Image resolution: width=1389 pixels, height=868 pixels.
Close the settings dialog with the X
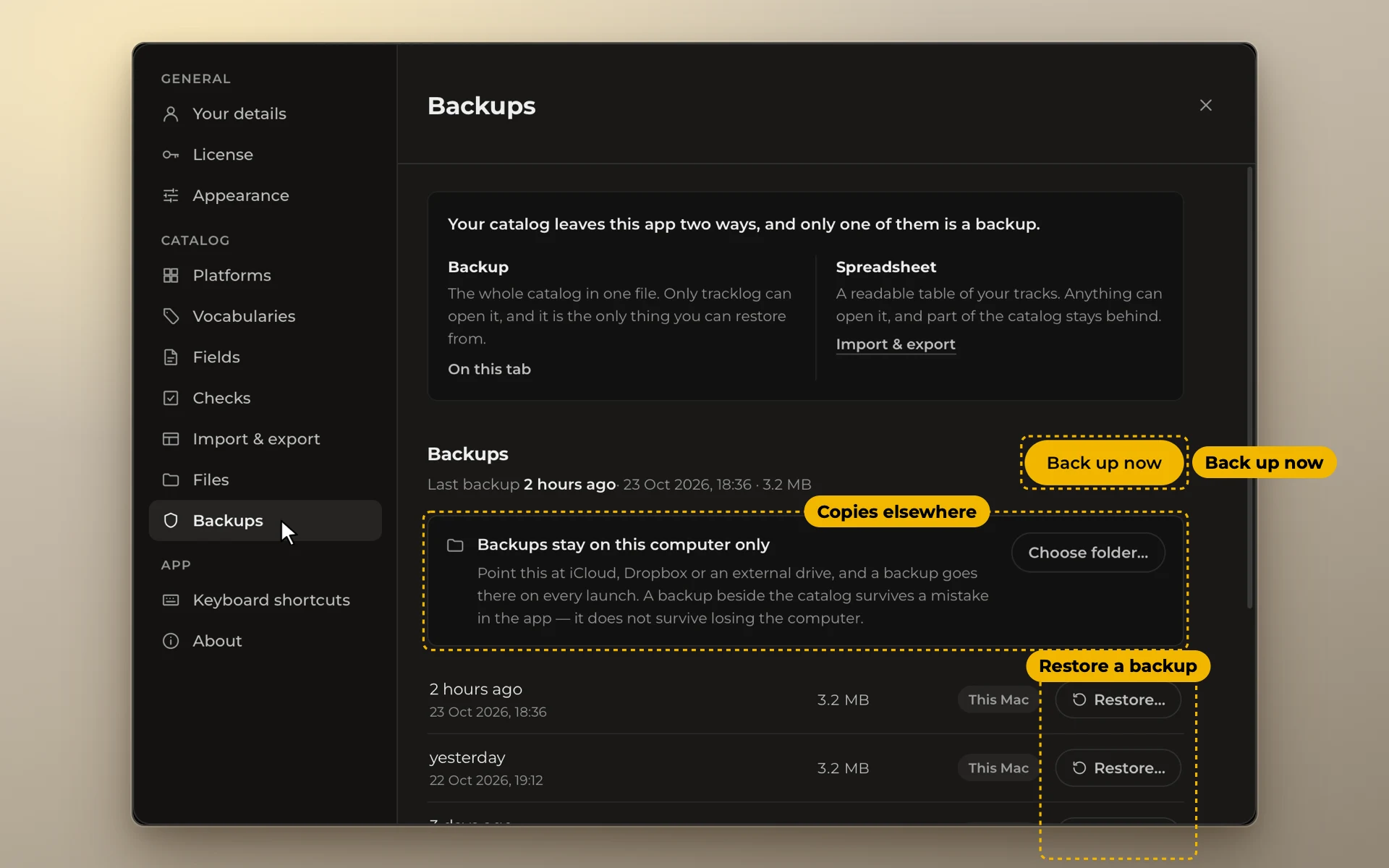pos(1205,106)
